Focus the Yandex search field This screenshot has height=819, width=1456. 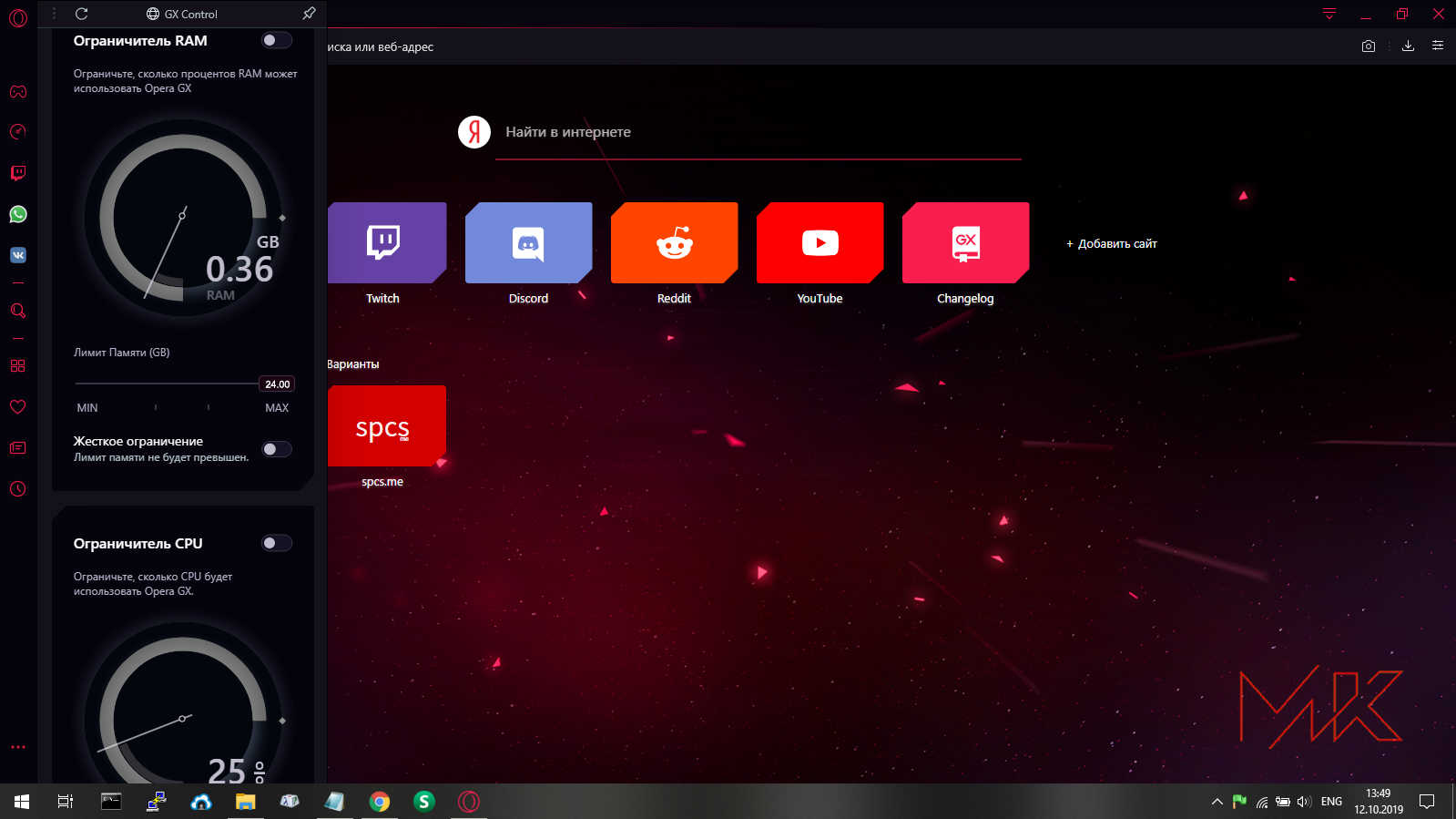[758, 132]
